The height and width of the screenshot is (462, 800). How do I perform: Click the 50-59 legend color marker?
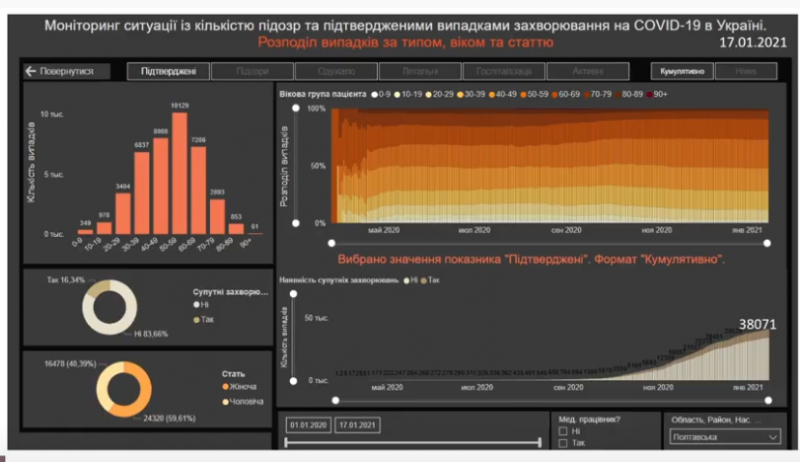coord(523,94)
